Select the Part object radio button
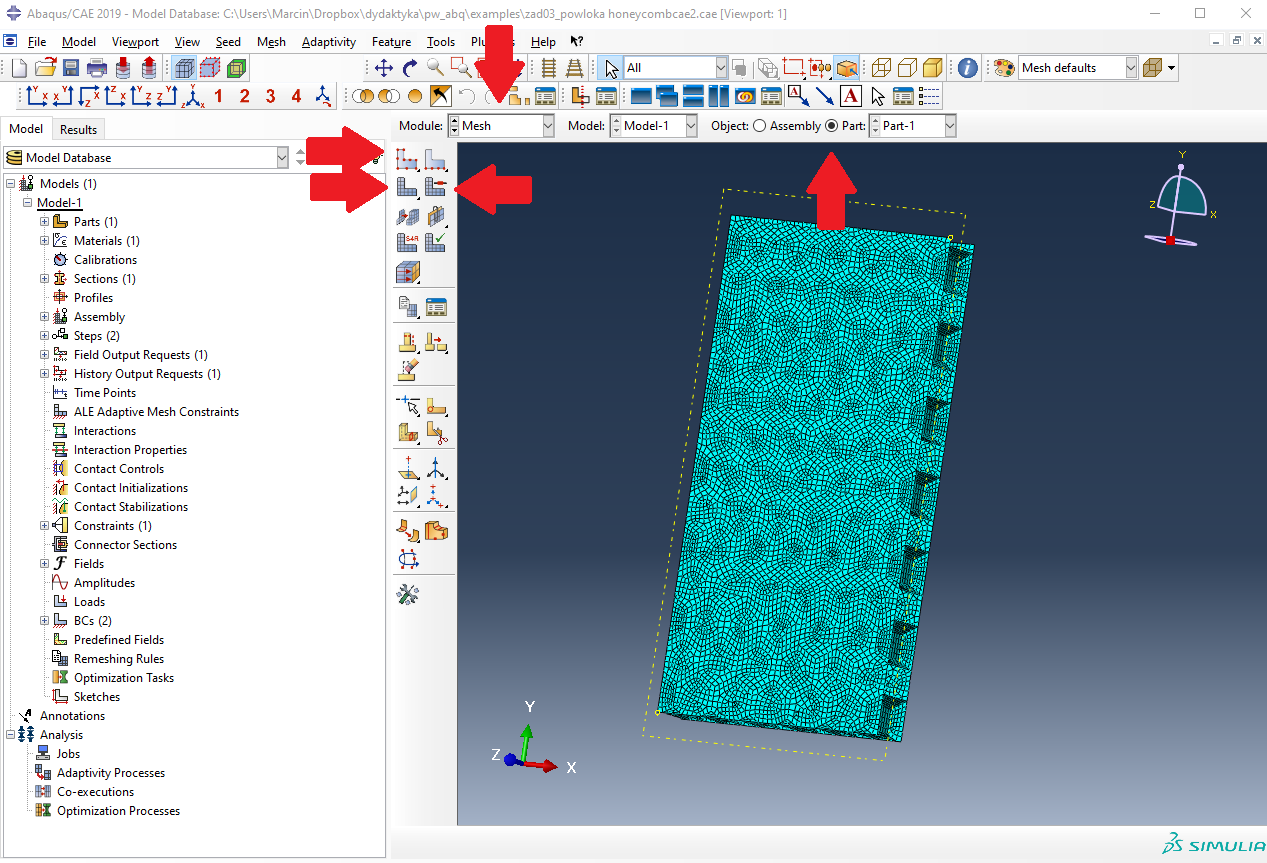Screen dimensions: 1267x863 (x=831, y=126)
